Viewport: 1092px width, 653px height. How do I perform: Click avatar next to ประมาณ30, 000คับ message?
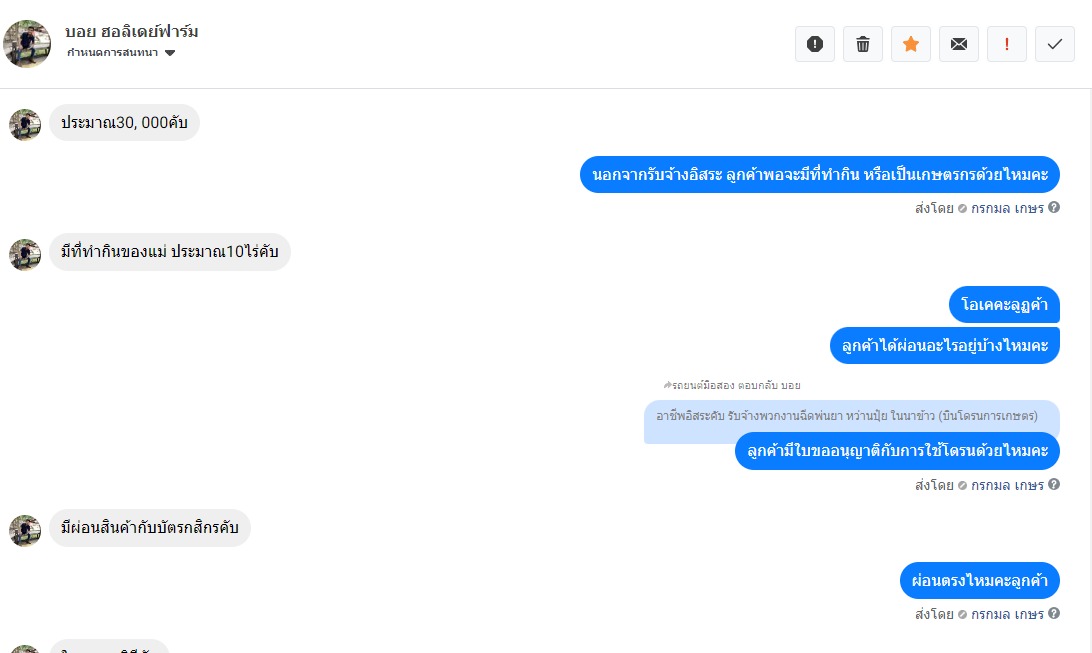point(25,124)
